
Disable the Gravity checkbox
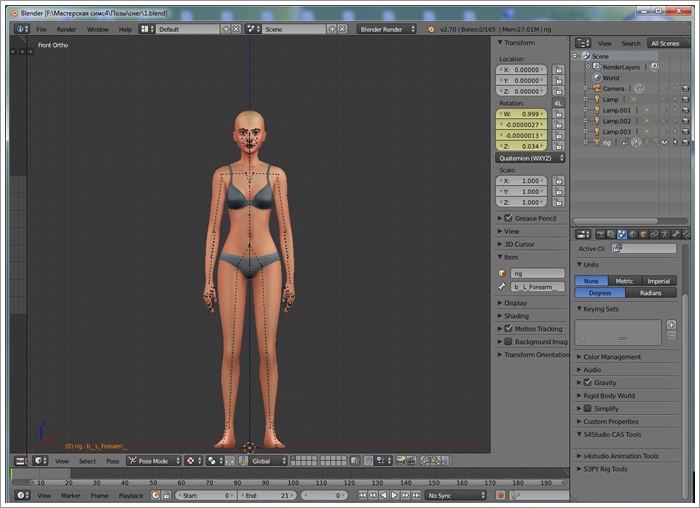(587, 382)
